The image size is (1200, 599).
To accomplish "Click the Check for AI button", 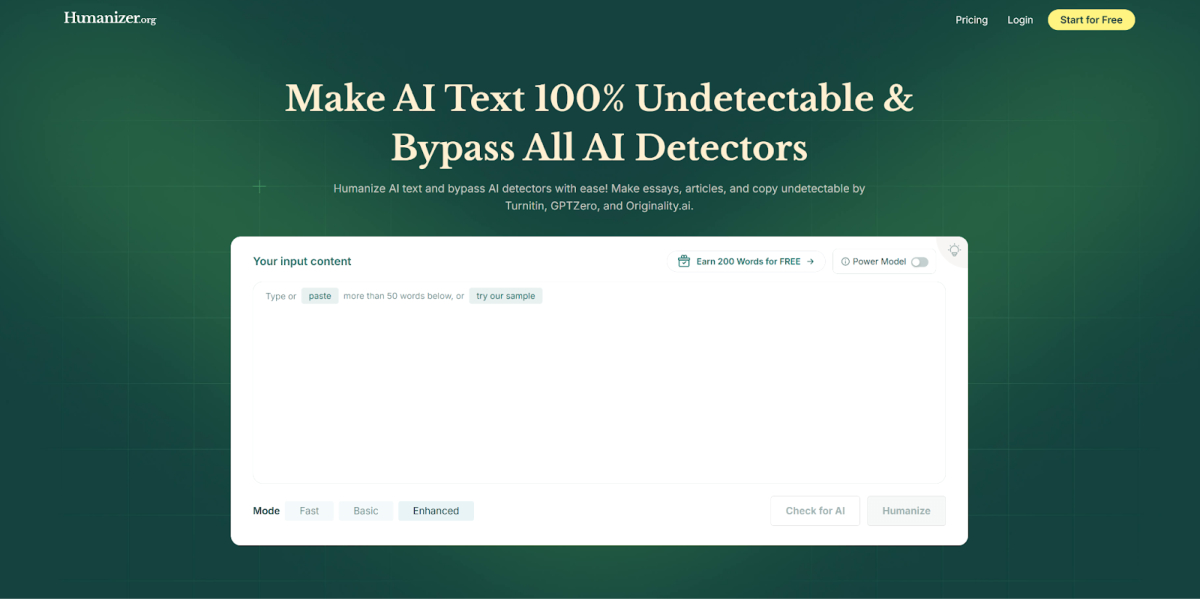I will (x=815, y=511).
